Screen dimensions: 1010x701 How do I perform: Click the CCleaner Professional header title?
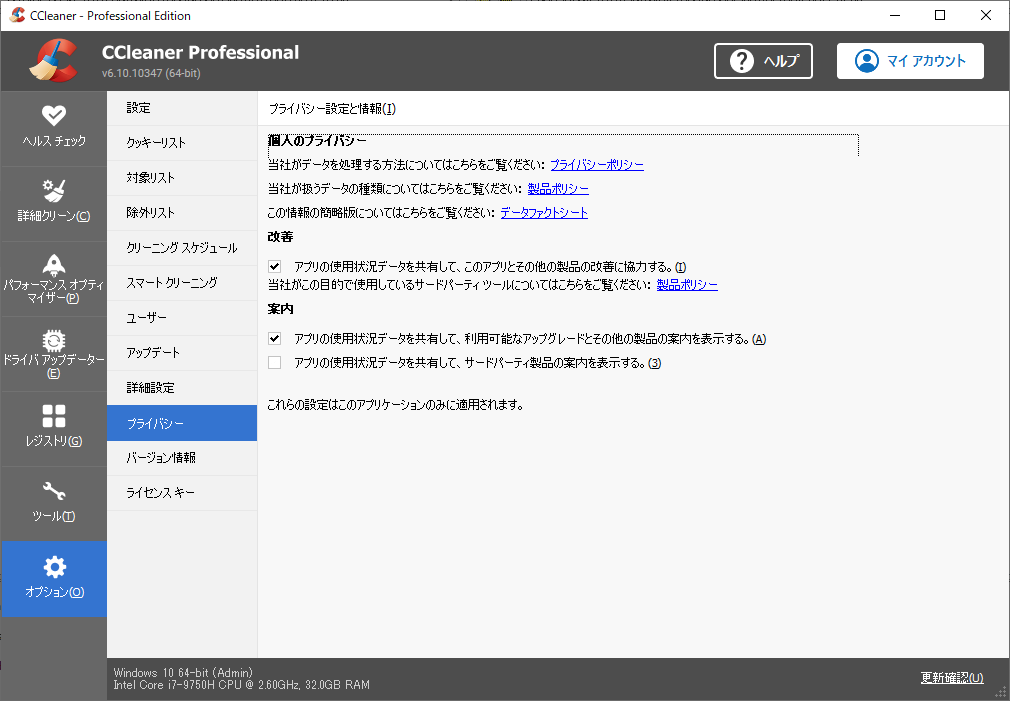200,52
